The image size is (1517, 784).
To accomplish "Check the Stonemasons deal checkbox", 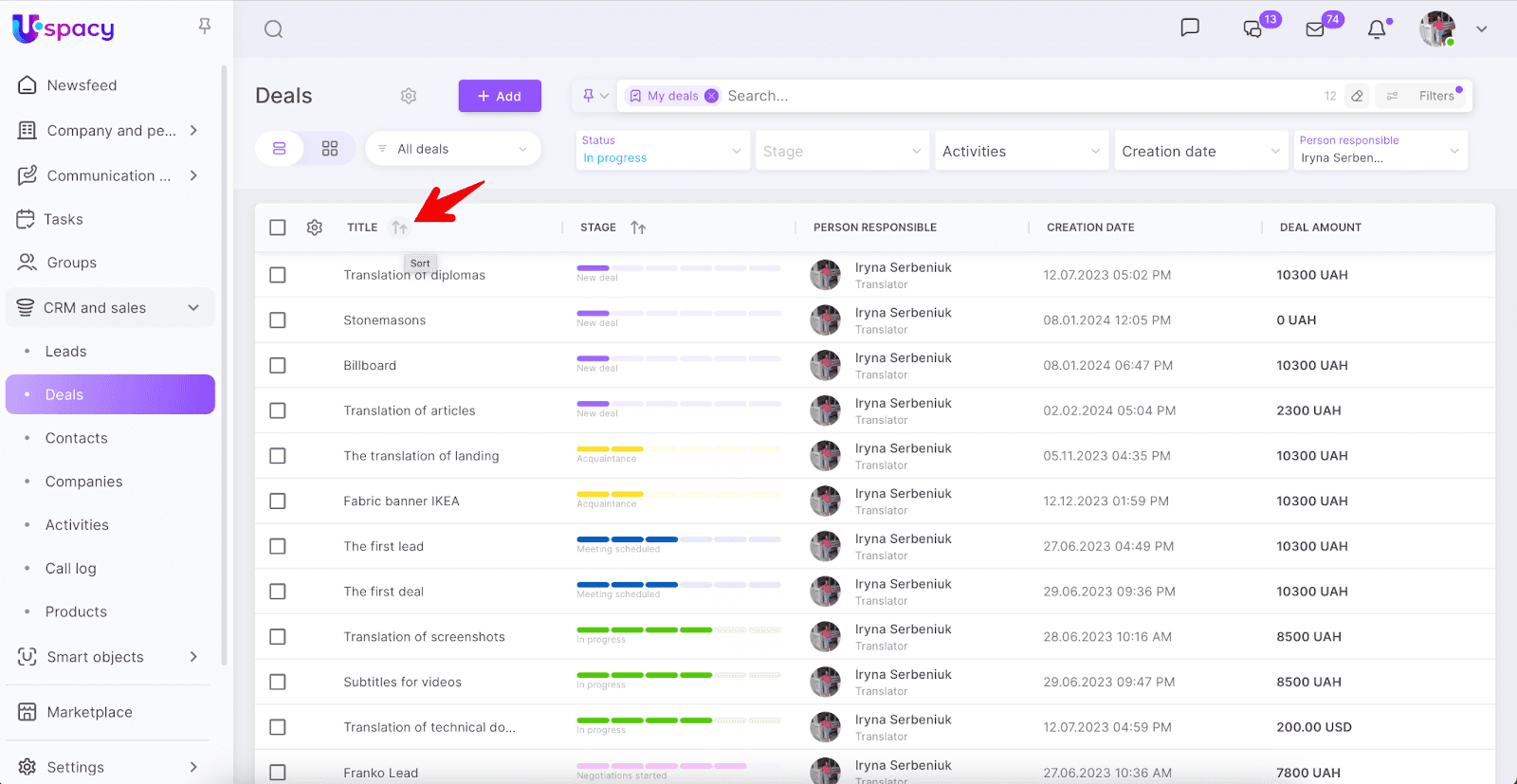I will point(278,320).
